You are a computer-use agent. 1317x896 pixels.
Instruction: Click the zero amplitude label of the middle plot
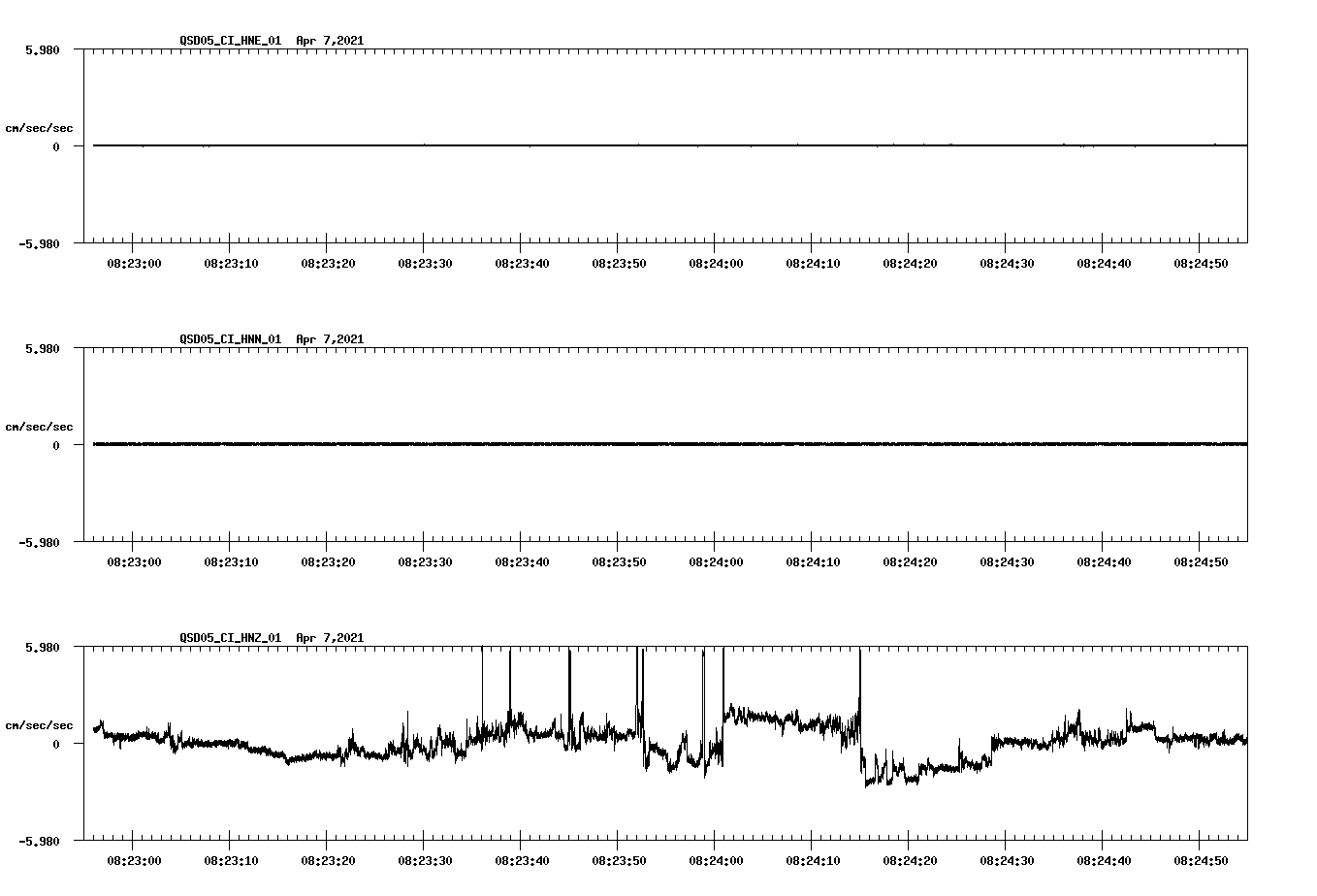click(58, 445)
